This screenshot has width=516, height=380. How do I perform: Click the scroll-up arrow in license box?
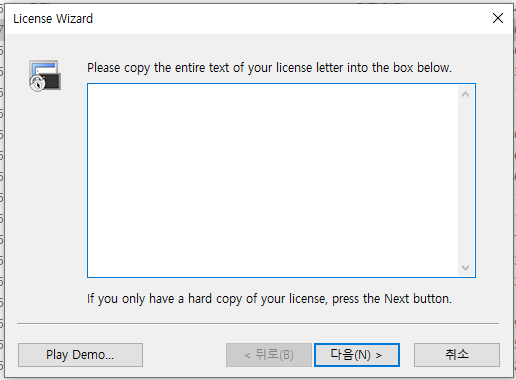(466, 95)
